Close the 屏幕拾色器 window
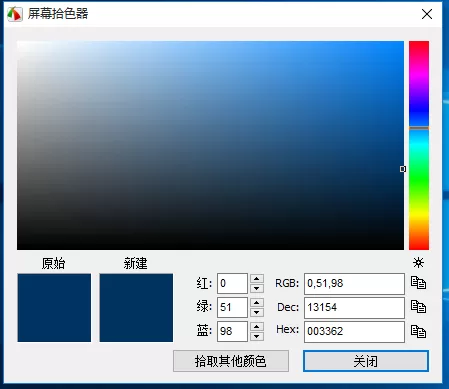The image size is (449, 389). pyautogui.click(x=427, y=14)
